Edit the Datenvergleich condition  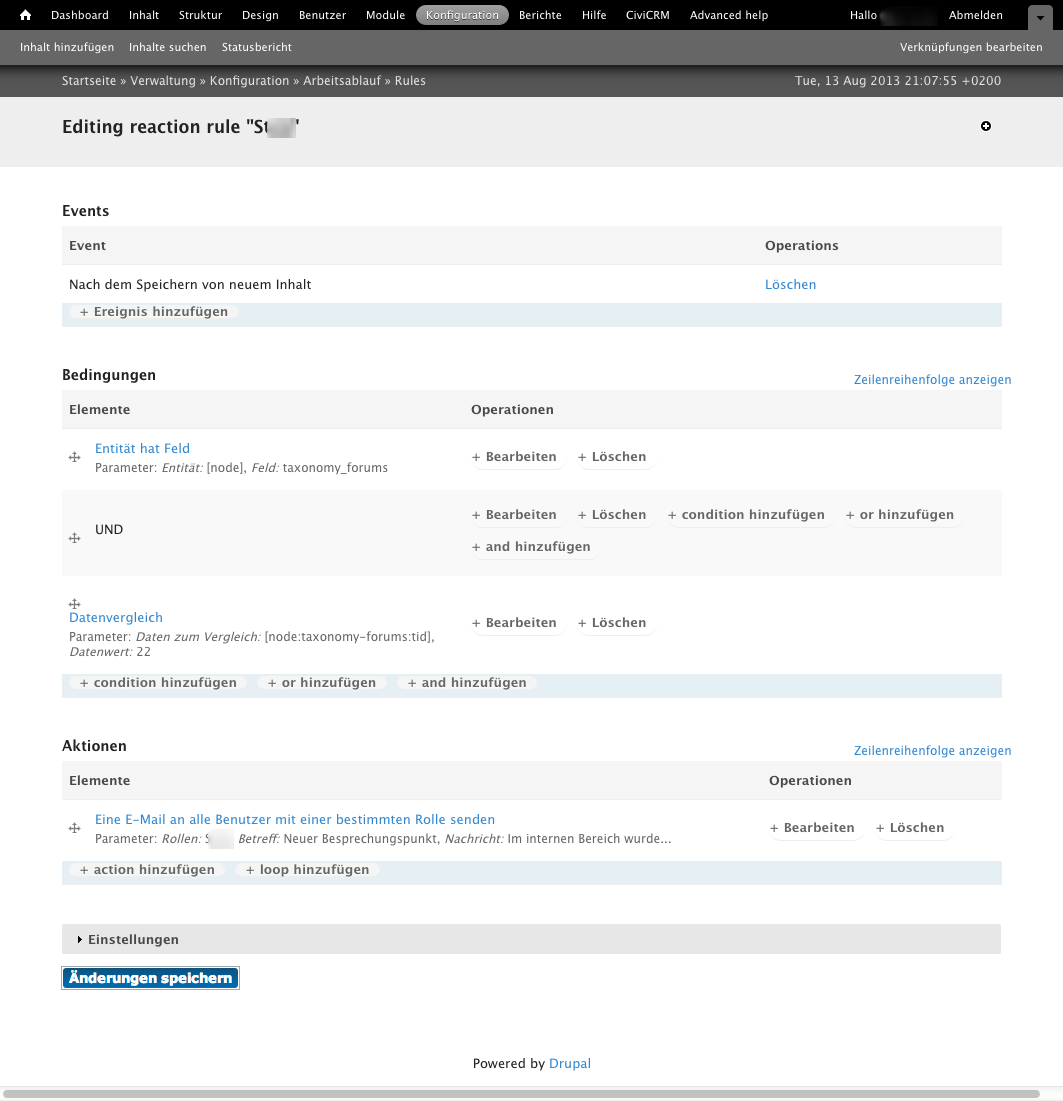coord(514,623)
